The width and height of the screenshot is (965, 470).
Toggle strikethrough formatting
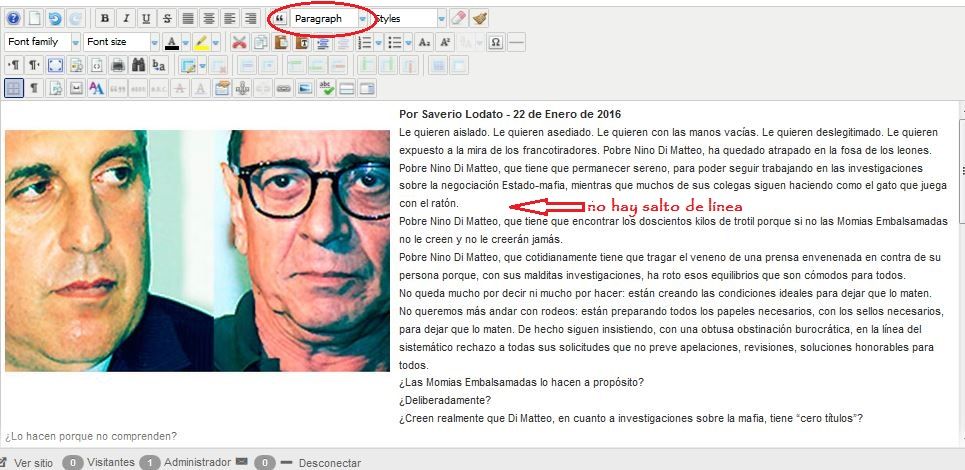click(x=167, y=18)
